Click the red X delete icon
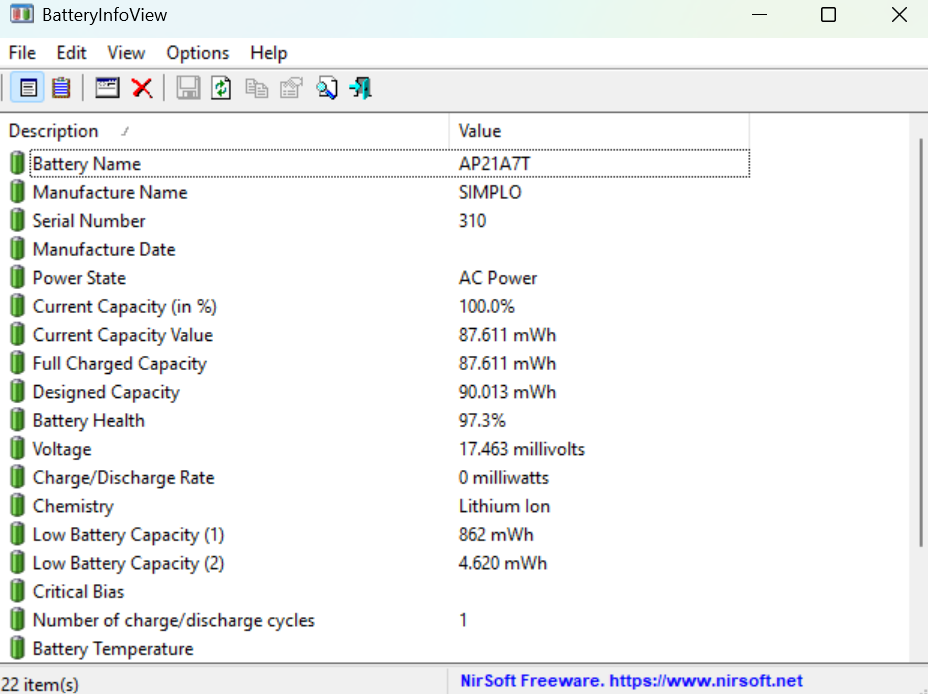The width and height of the screenshot is (928, 694). coord(142,88)
